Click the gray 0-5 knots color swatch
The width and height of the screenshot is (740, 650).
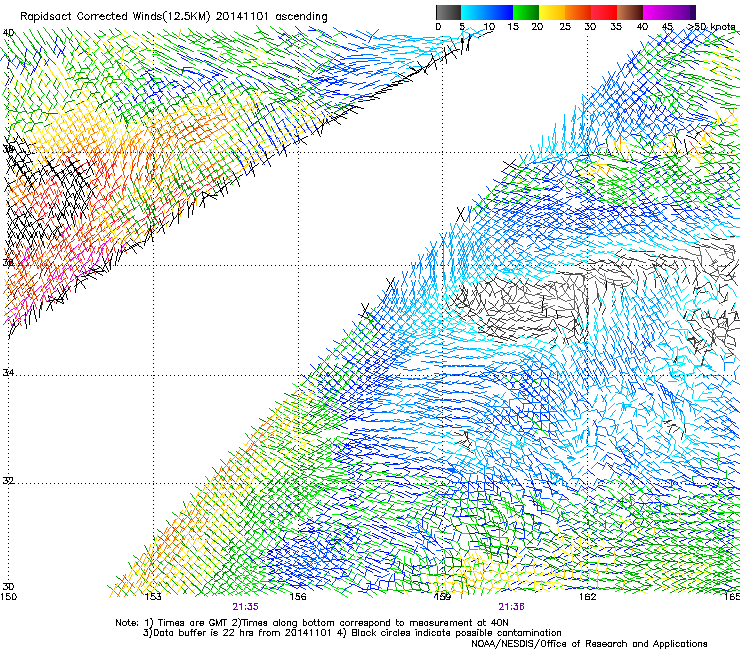click(448, 12)
